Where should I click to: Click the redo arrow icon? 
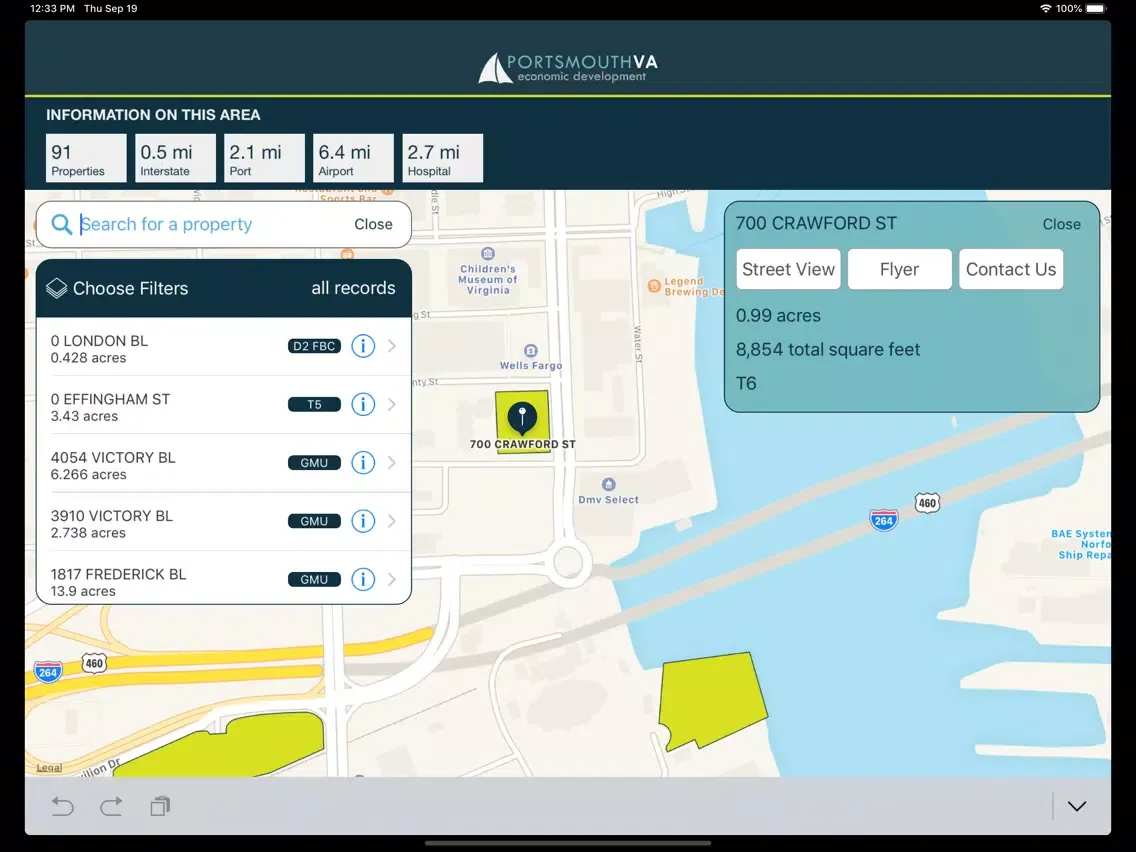111,806
